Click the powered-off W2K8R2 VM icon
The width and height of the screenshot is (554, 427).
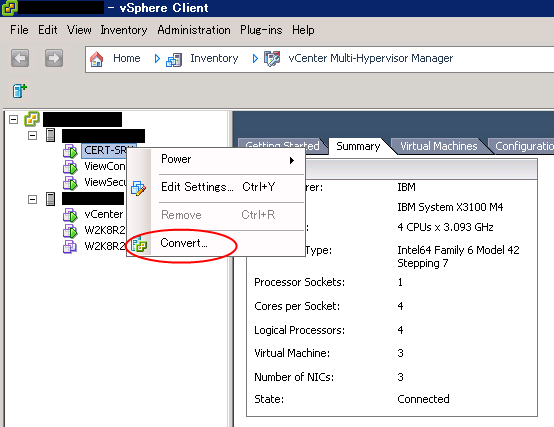(x=70, y=247)
